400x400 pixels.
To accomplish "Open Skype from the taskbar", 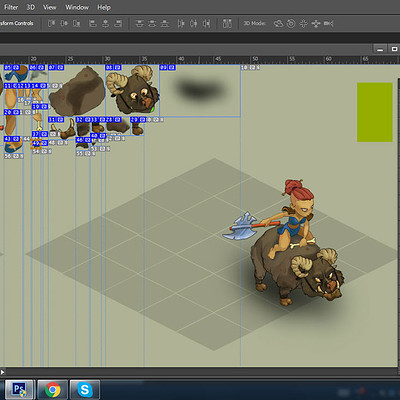I will [x=85, y=389].
